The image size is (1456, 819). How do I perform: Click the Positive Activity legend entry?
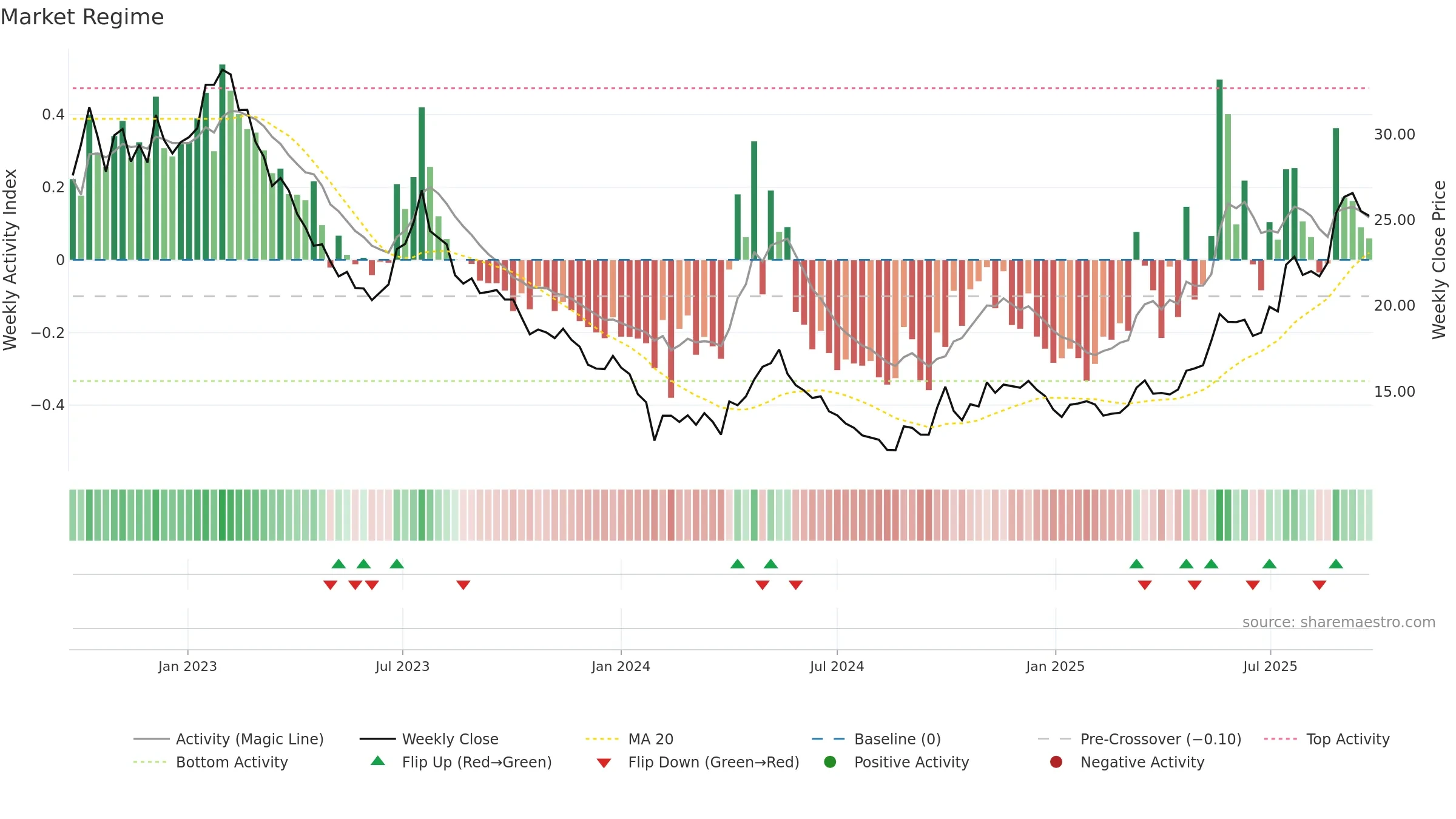pyautogui.click(x=897, y=762)
